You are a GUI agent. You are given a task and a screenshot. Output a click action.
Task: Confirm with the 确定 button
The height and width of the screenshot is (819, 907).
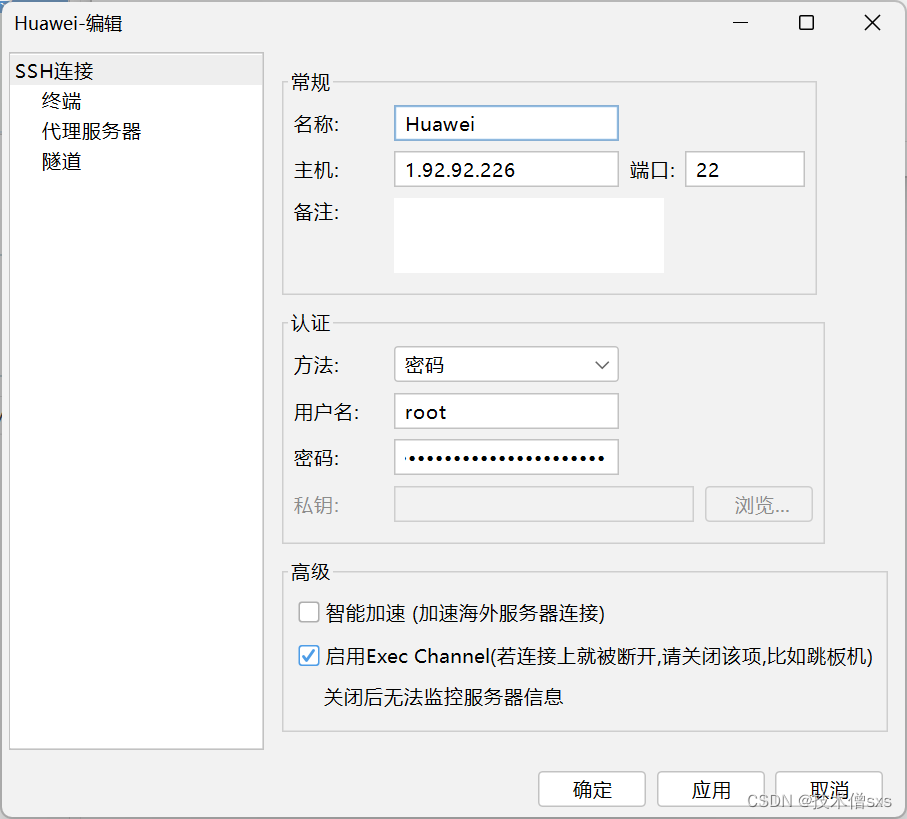click(x=592, y=789)
